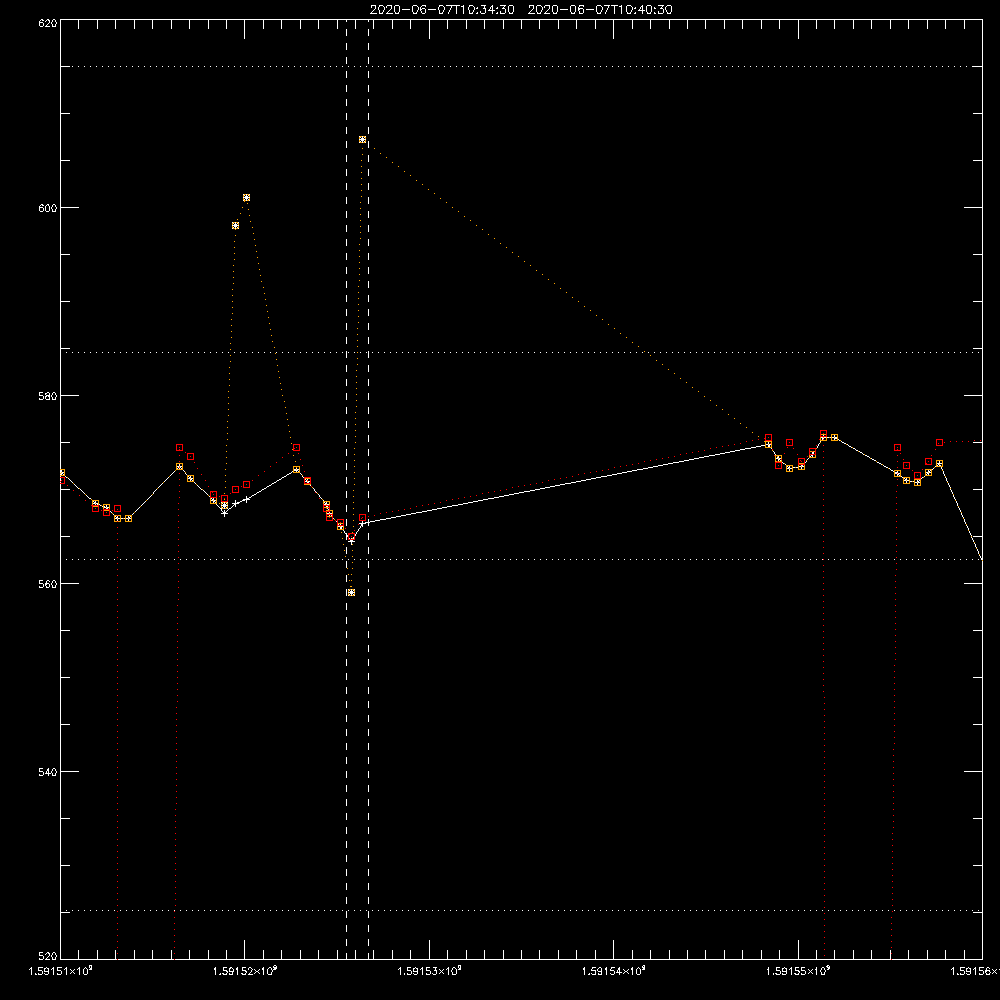
Task: Select the y-axis label 540
Action: tap(48, 772)
